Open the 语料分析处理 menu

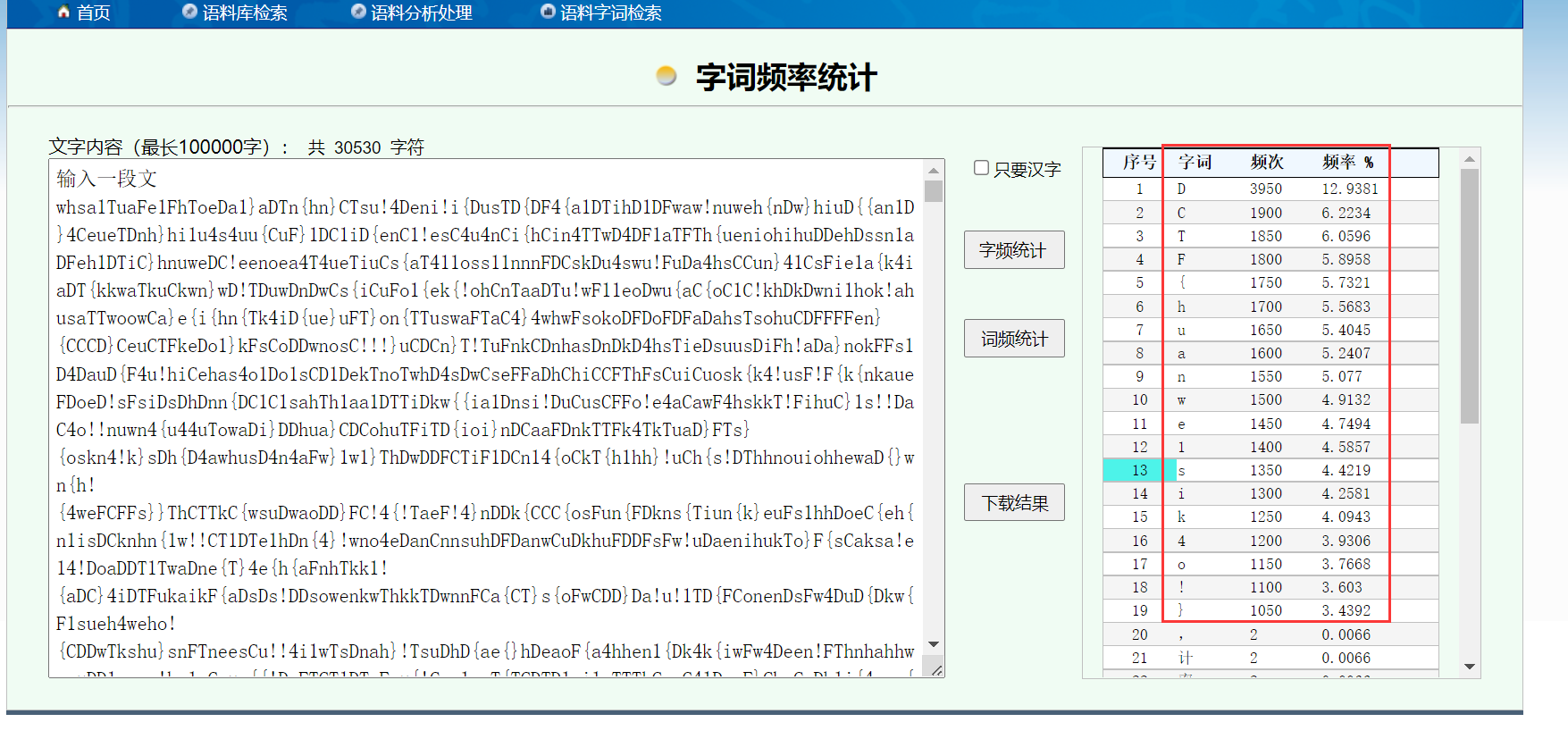422,13
